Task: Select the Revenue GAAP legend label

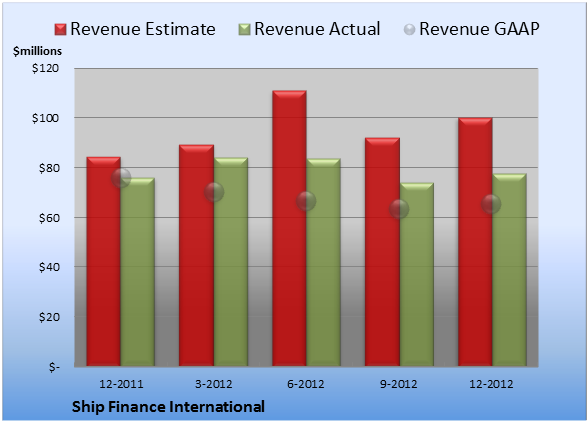Action: pyautogui.click(x=479, y=29)
